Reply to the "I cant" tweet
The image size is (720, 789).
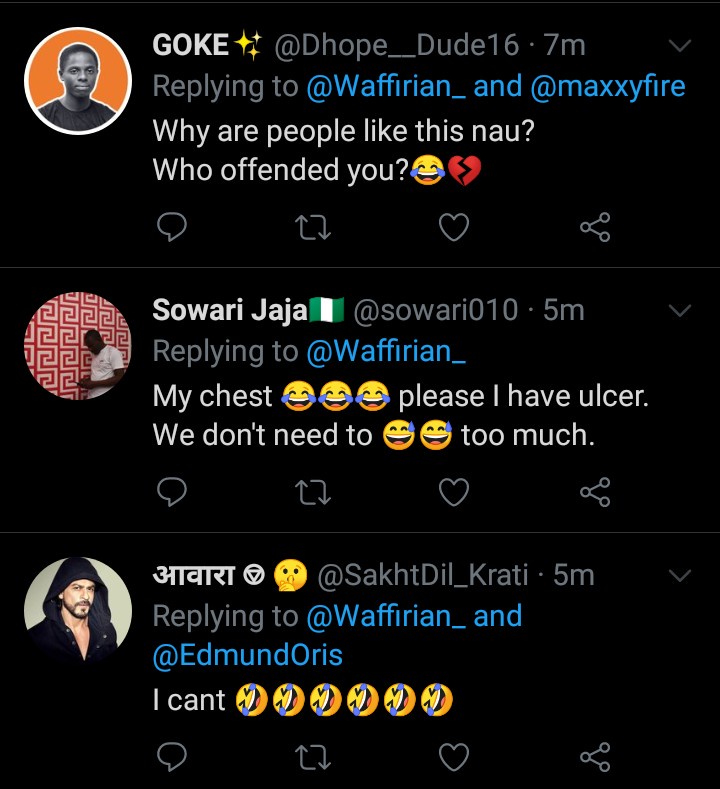click(x=173, y=756)
